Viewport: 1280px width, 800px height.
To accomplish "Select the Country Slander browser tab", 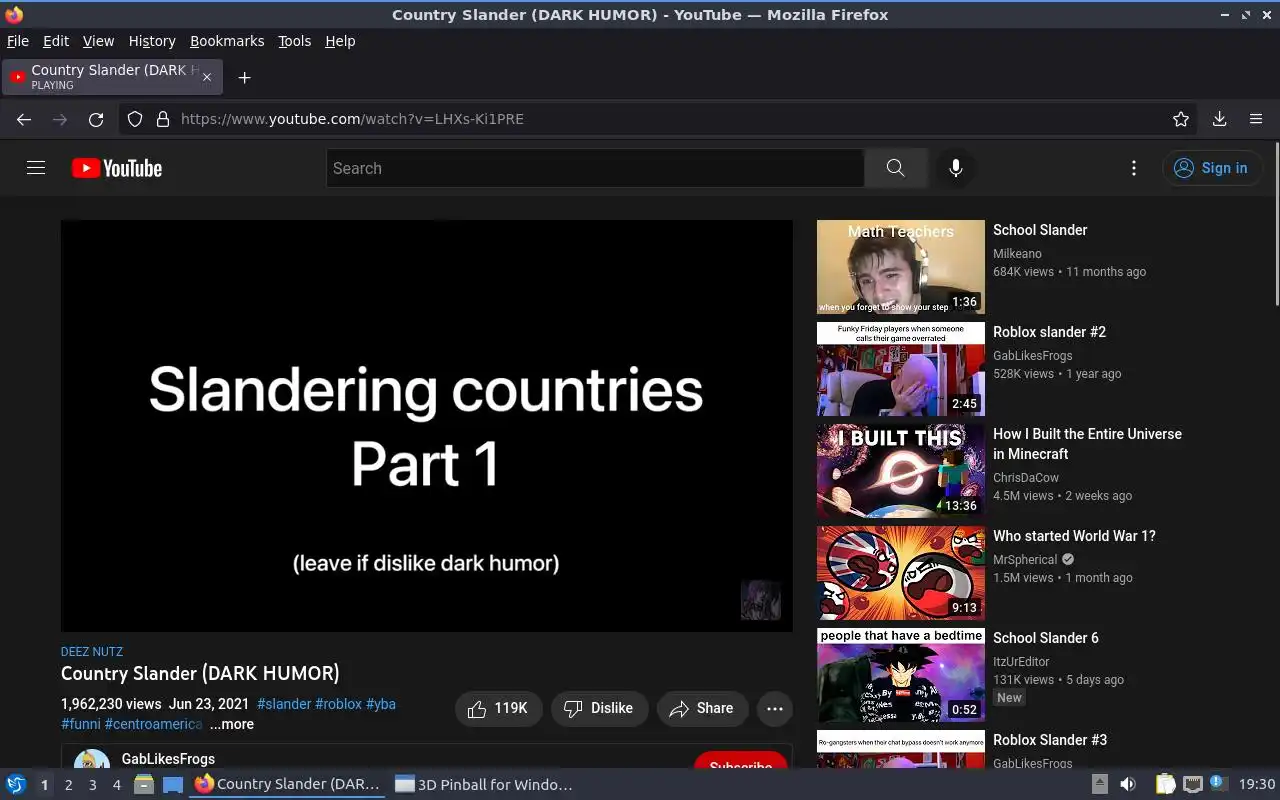I will point(112,77).
